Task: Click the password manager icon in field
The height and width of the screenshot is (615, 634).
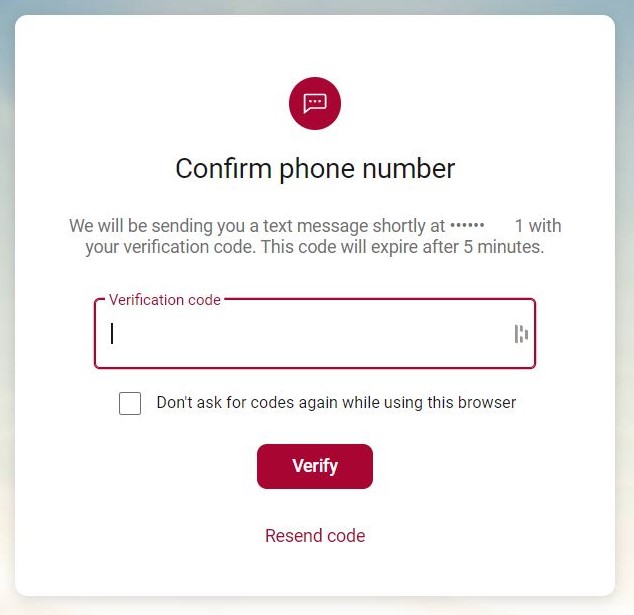Action: 521,334
